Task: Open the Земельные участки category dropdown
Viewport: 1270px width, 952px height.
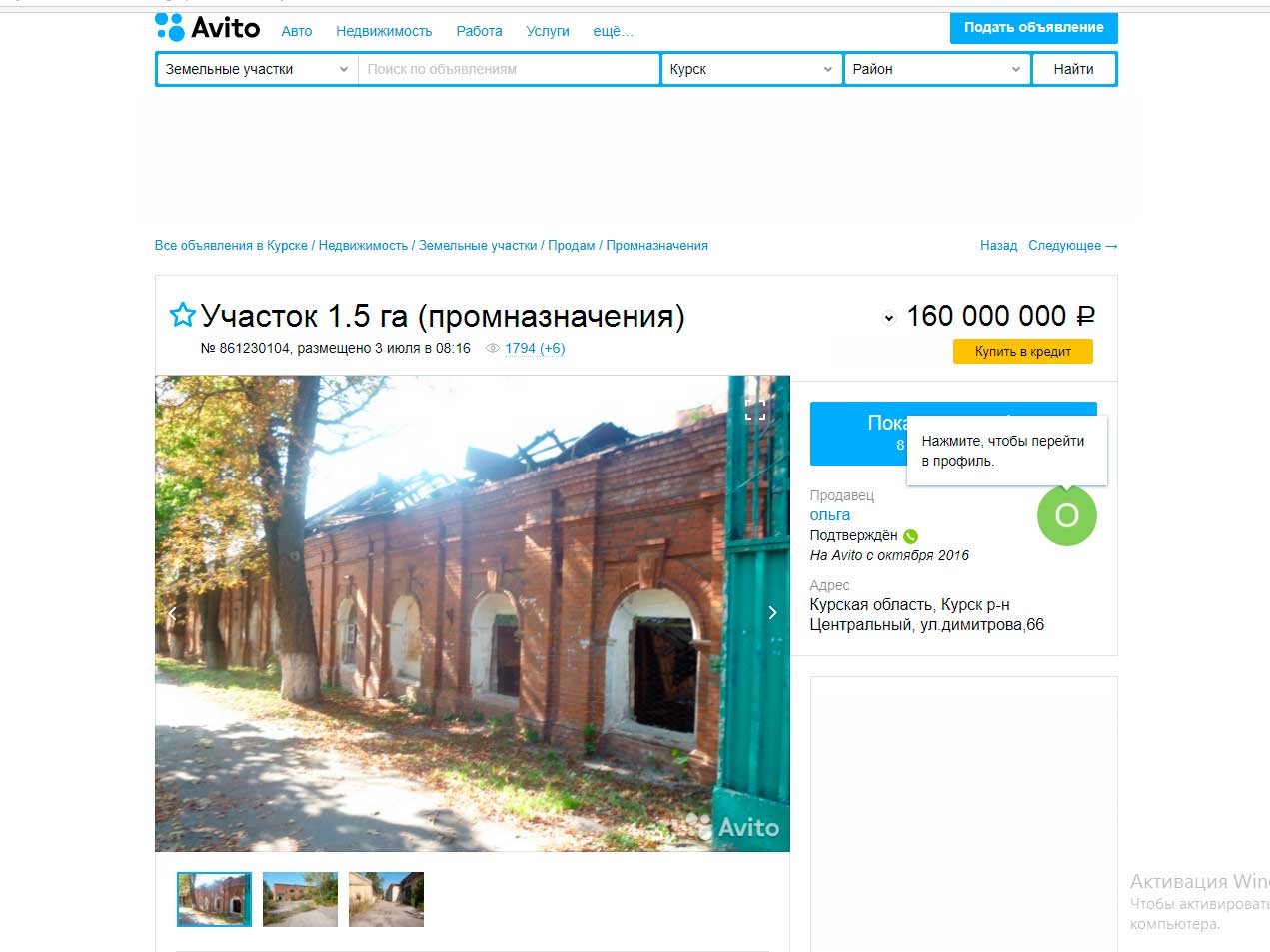Action: click(257, 69)
